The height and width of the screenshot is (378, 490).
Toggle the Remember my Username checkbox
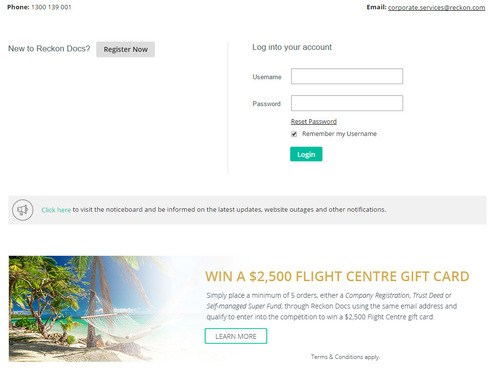point(294,134)
